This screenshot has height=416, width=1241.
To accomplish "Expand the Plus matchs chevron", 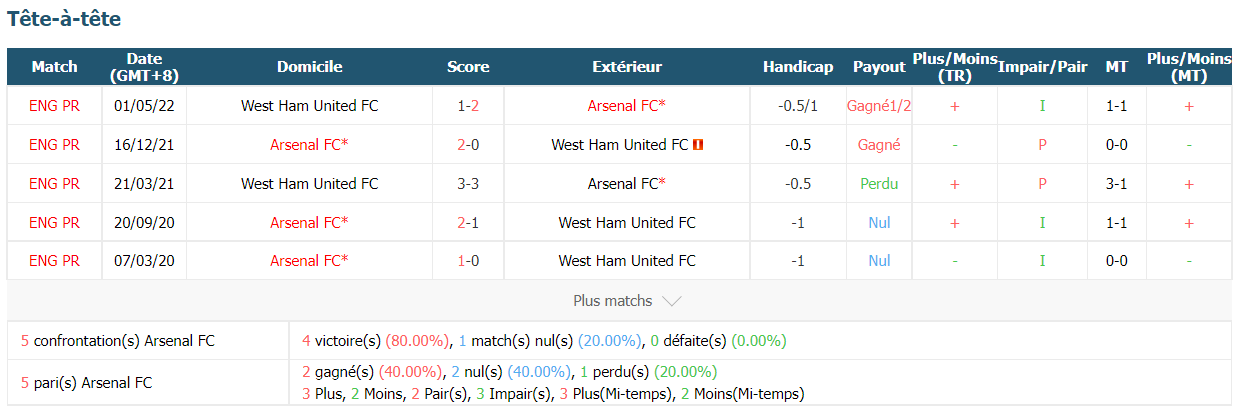I will tap(672, 301).
